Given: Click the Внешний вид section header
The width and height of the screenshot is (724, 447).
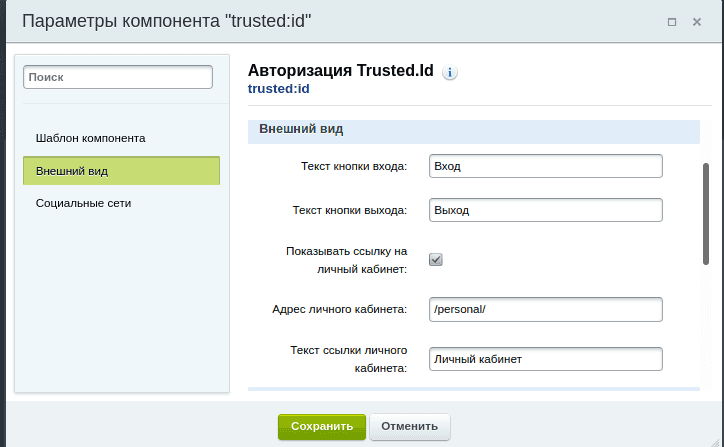Looking at the screenshot, I should click(x=474, y=132).
